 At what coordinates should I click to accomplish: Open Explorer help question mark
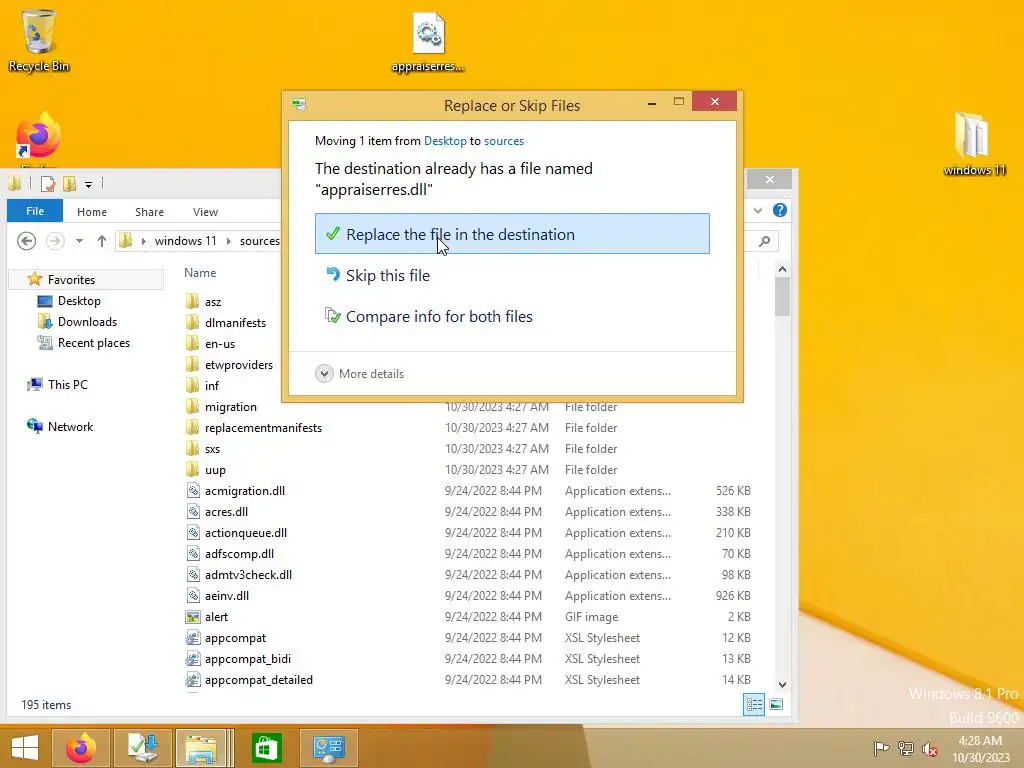[x=780, y=210]
